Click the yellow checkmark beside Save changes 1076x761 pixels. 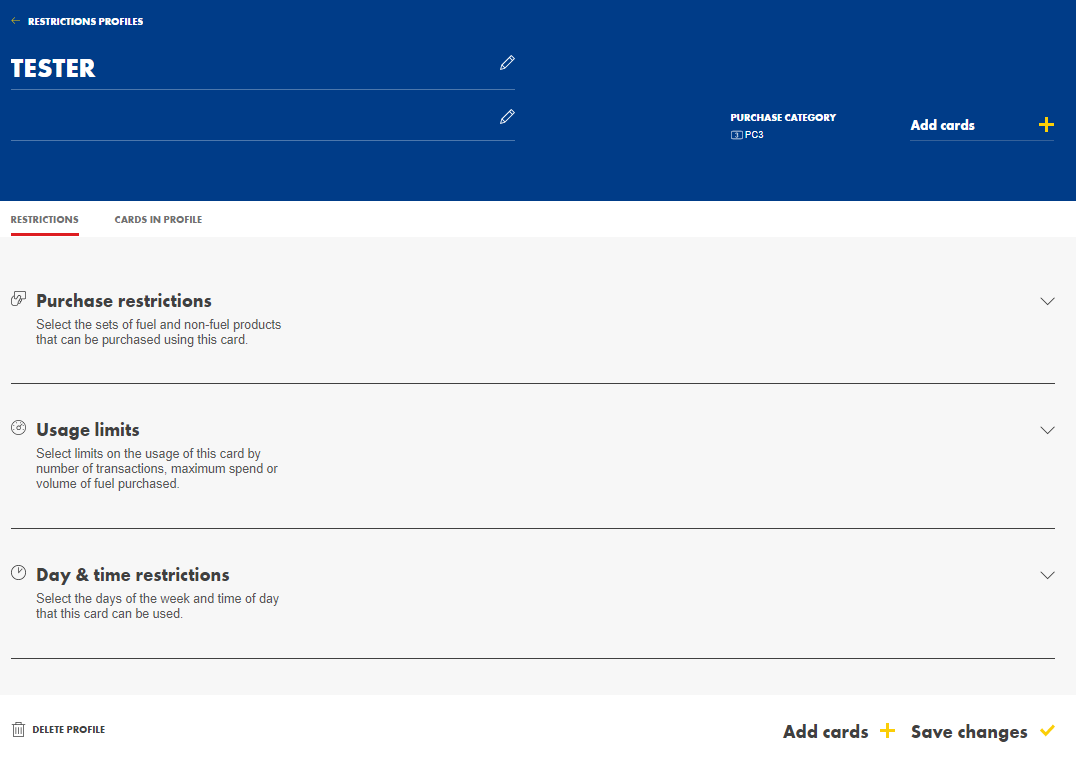point(1047,731)
